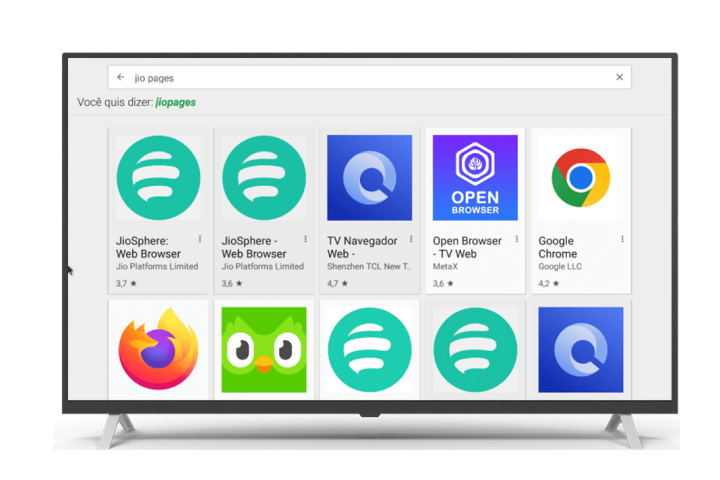Image resolution: width=720 pixels, height=480 pixels.
Task: Open the Open Browser purple icon
Action: coord(475,178)
